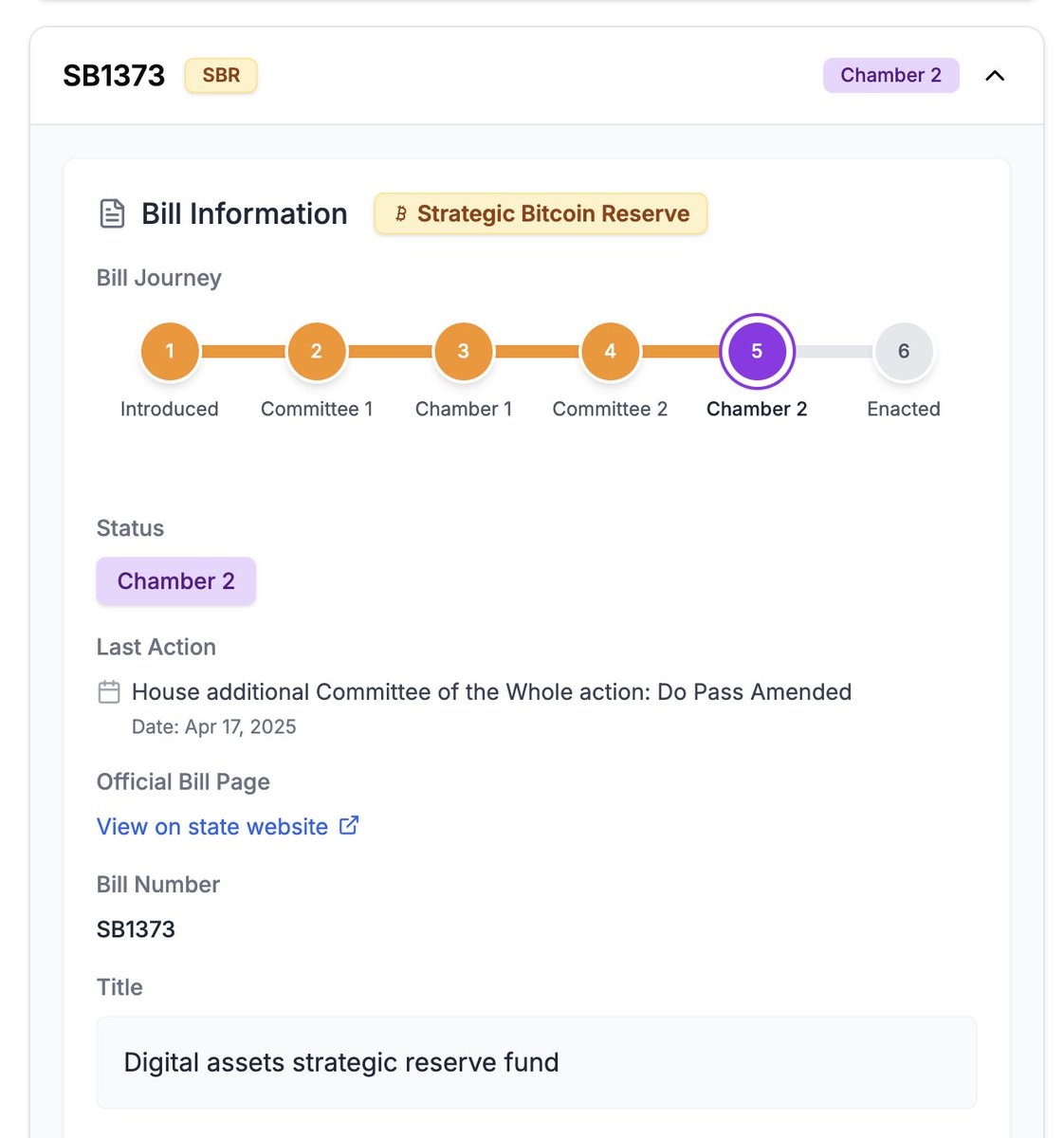This screenshot has height=1138, width=1064.
Task: Click the Enacted label in Bill Journey
Action: point(903,409)
